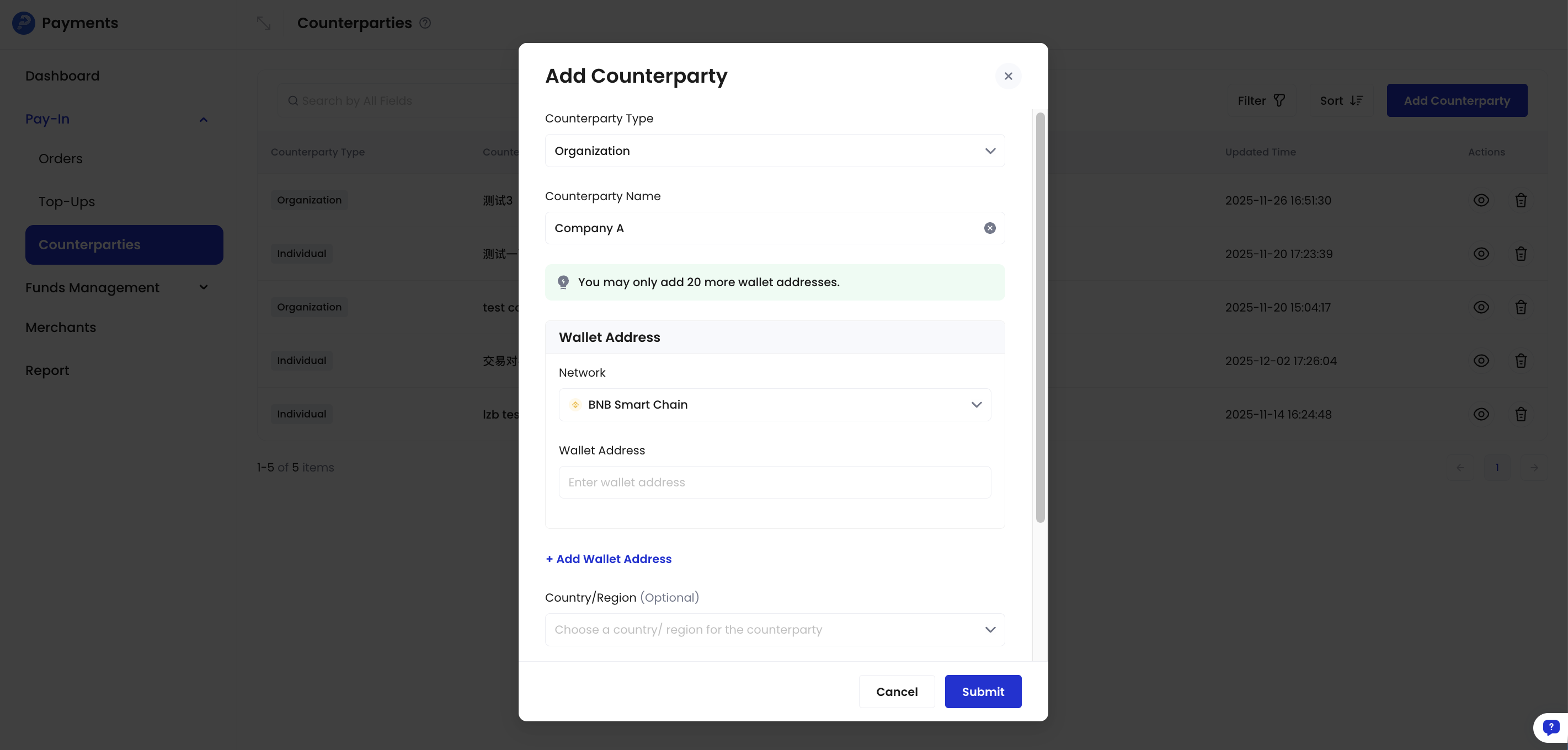Click the Submit button
1568x750 pixels.
tap(983, 692)
